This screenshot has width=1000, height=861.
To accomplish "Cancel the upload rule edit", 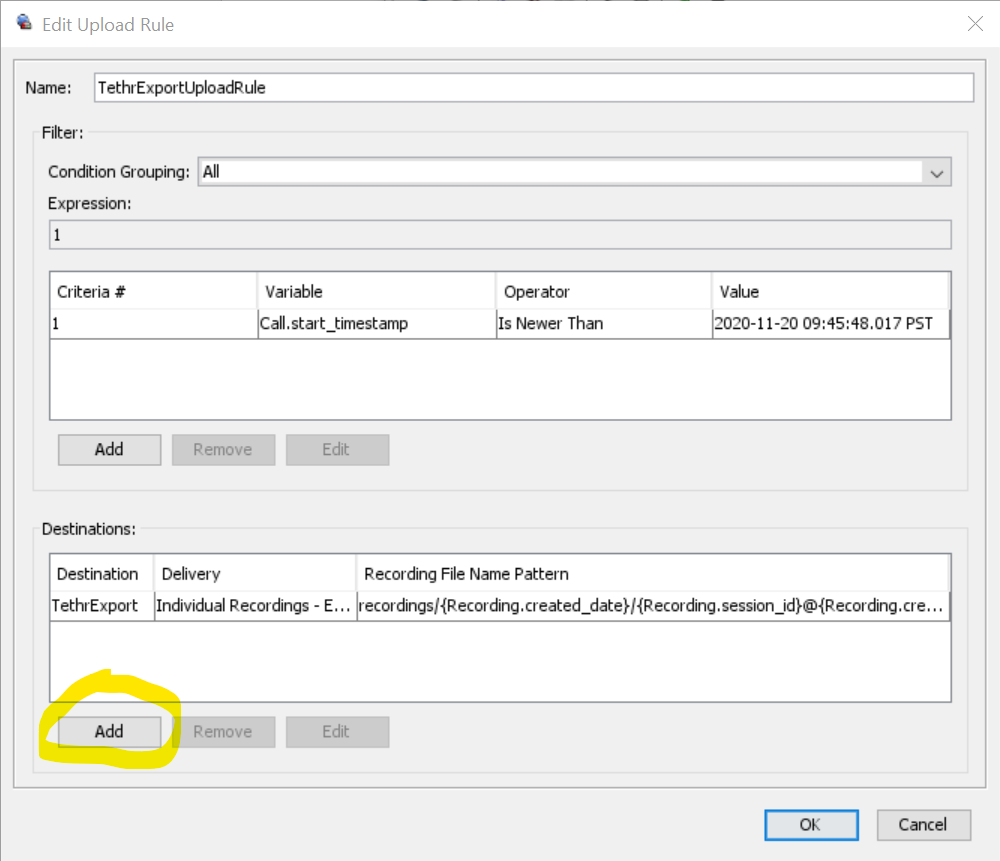I will point(923,825).
